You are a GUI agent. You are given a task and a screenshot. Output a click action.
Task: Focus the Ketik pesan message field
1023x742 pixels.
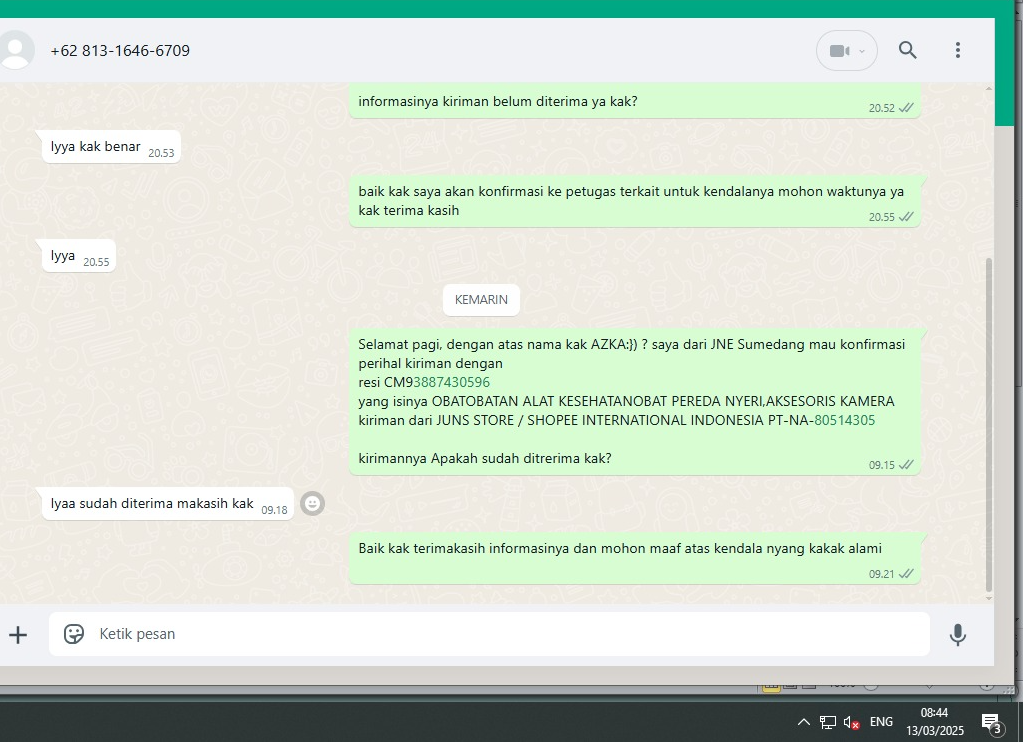point(489,634)
